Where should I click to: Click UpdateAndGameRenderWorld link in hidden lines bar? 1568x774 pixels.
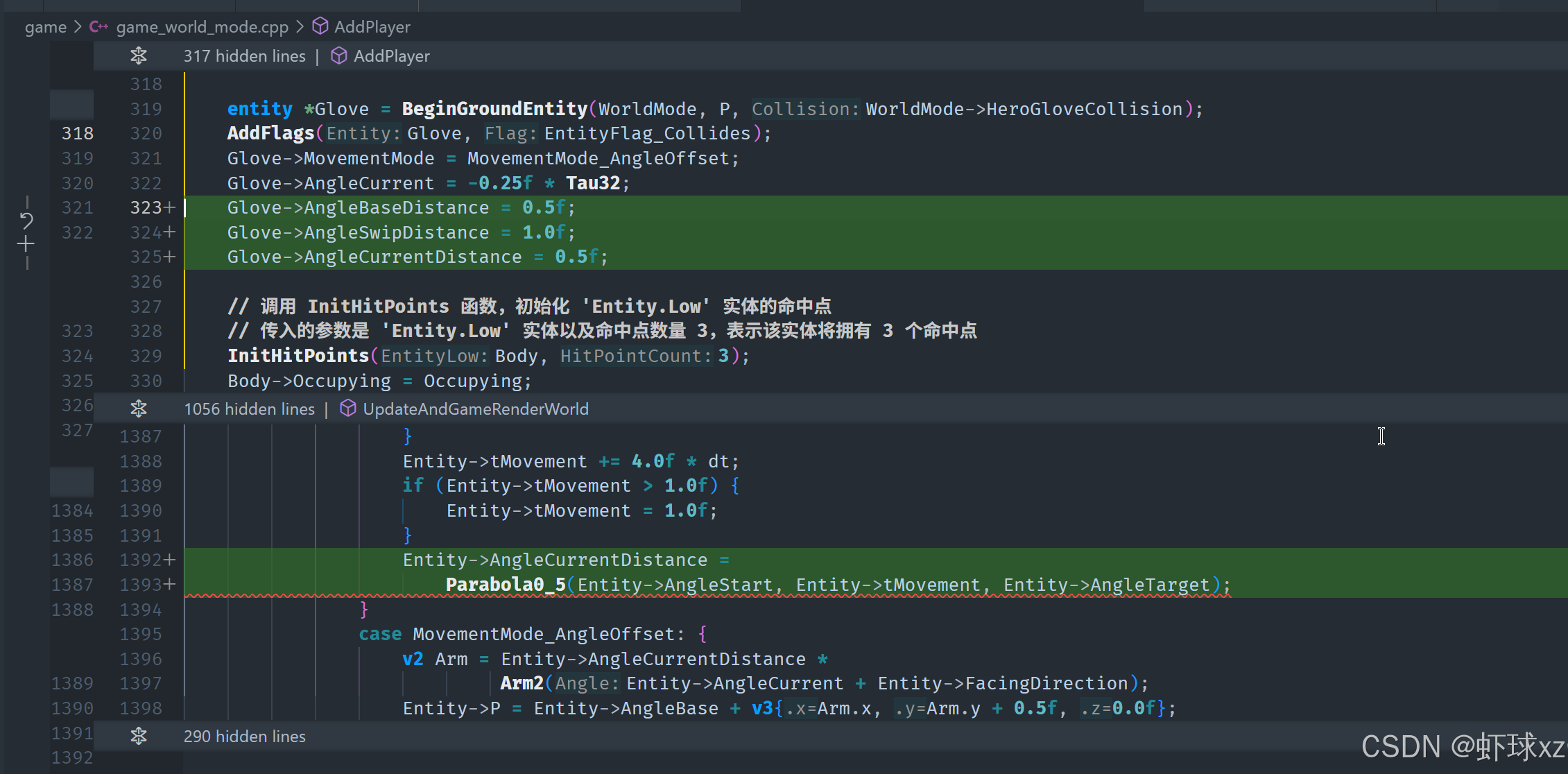click(x=476, y=409)
